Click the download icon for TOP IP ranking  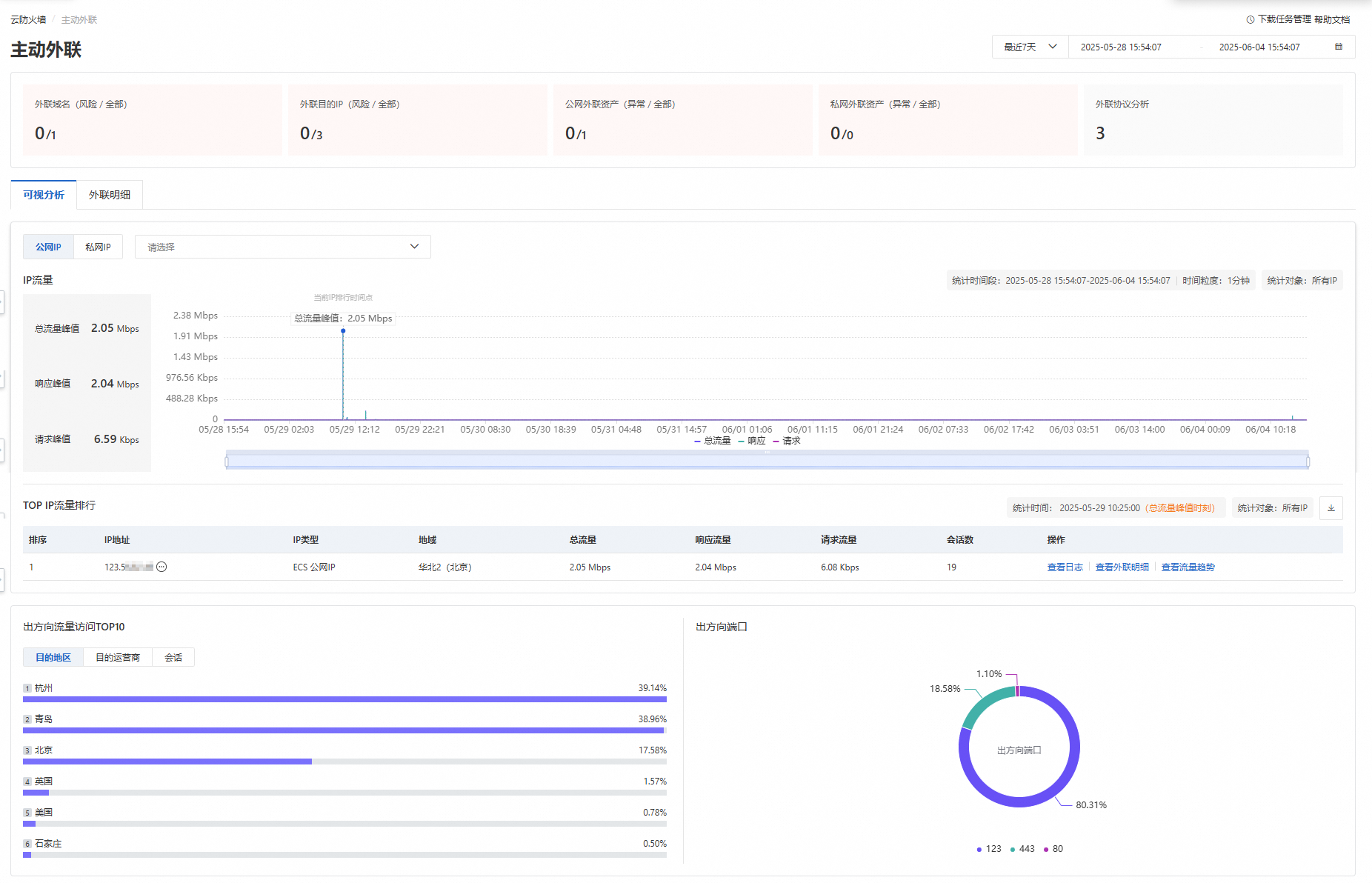[1331, 508]
